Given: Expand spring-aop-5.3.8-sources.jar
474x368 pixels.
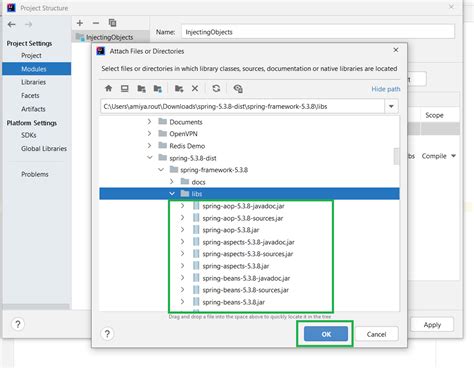Looking at the screenshot, I should pyautogui.click(x=182, y=218).
